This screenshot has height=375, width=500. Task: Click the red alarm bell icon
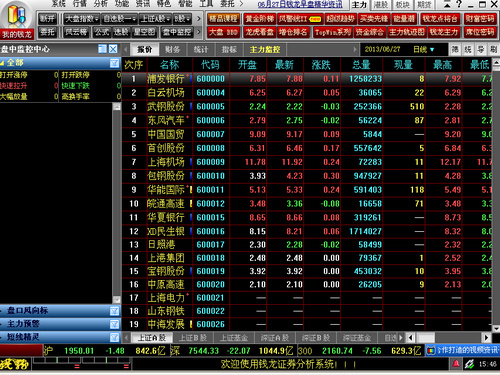pos(456,364)
